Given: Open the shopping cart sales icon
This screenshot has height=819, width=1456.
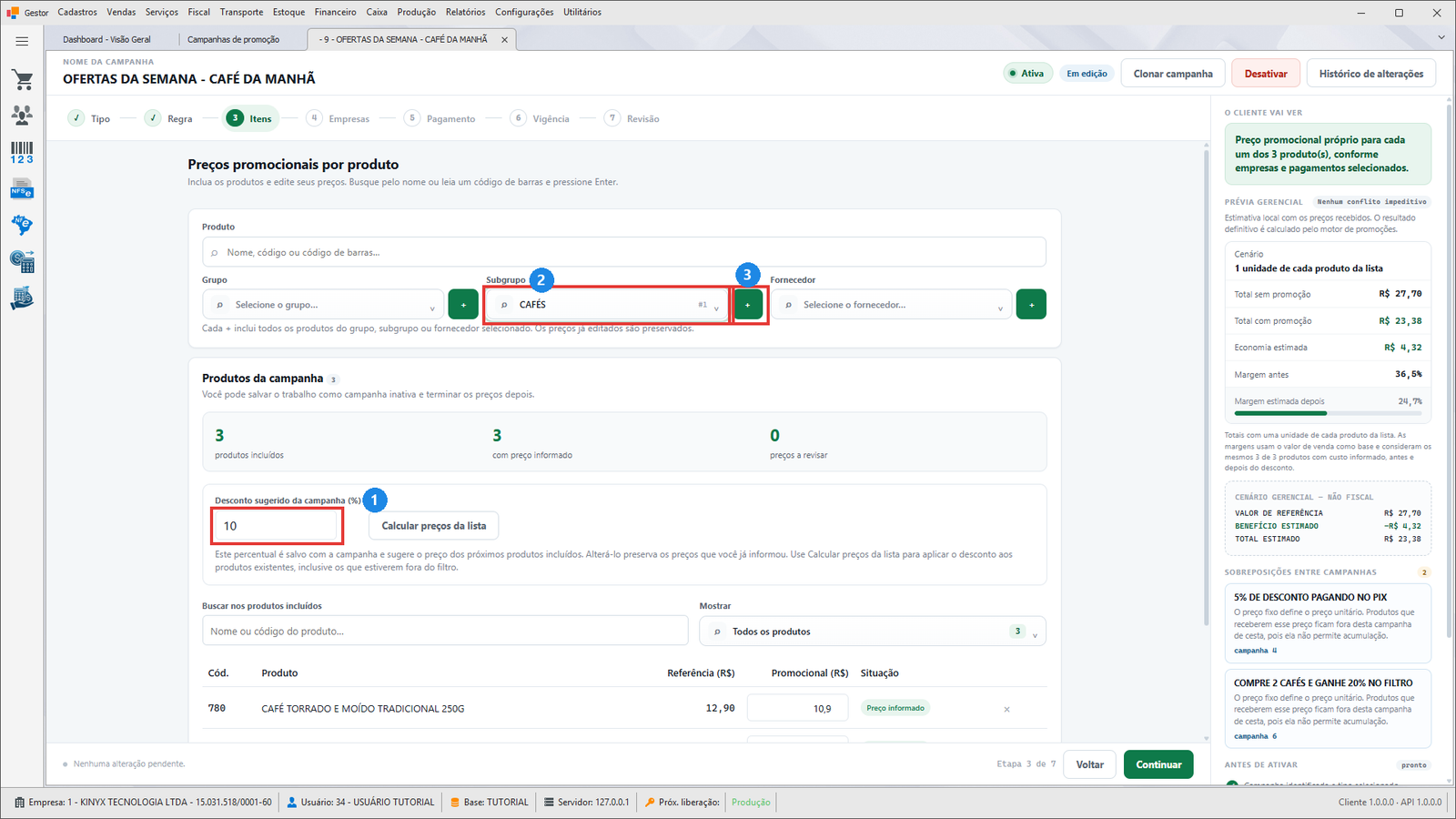Looking at the screenshot, I should coord(22,80).
